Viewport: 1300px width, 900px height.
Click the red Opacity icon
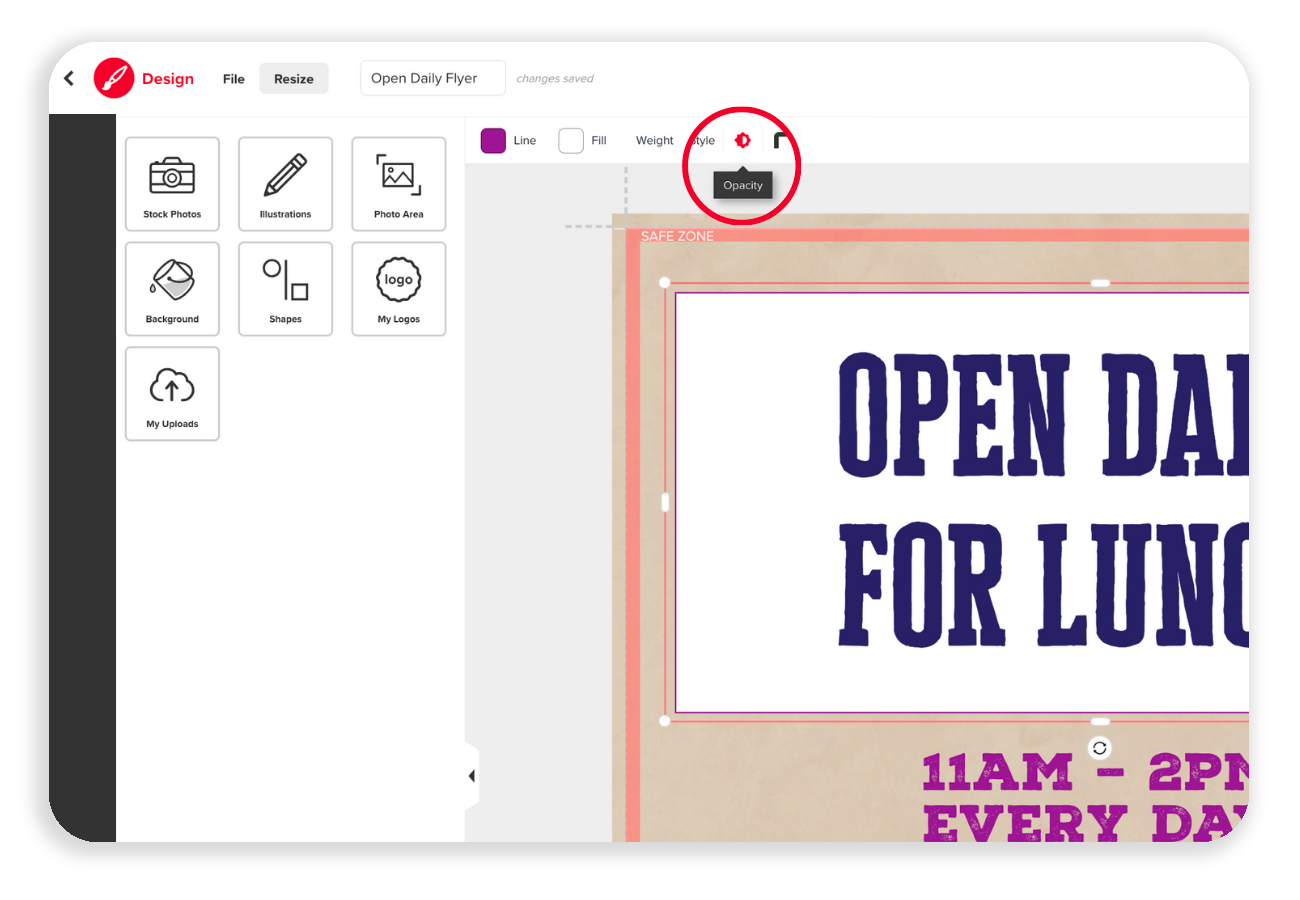pos(743,141)
